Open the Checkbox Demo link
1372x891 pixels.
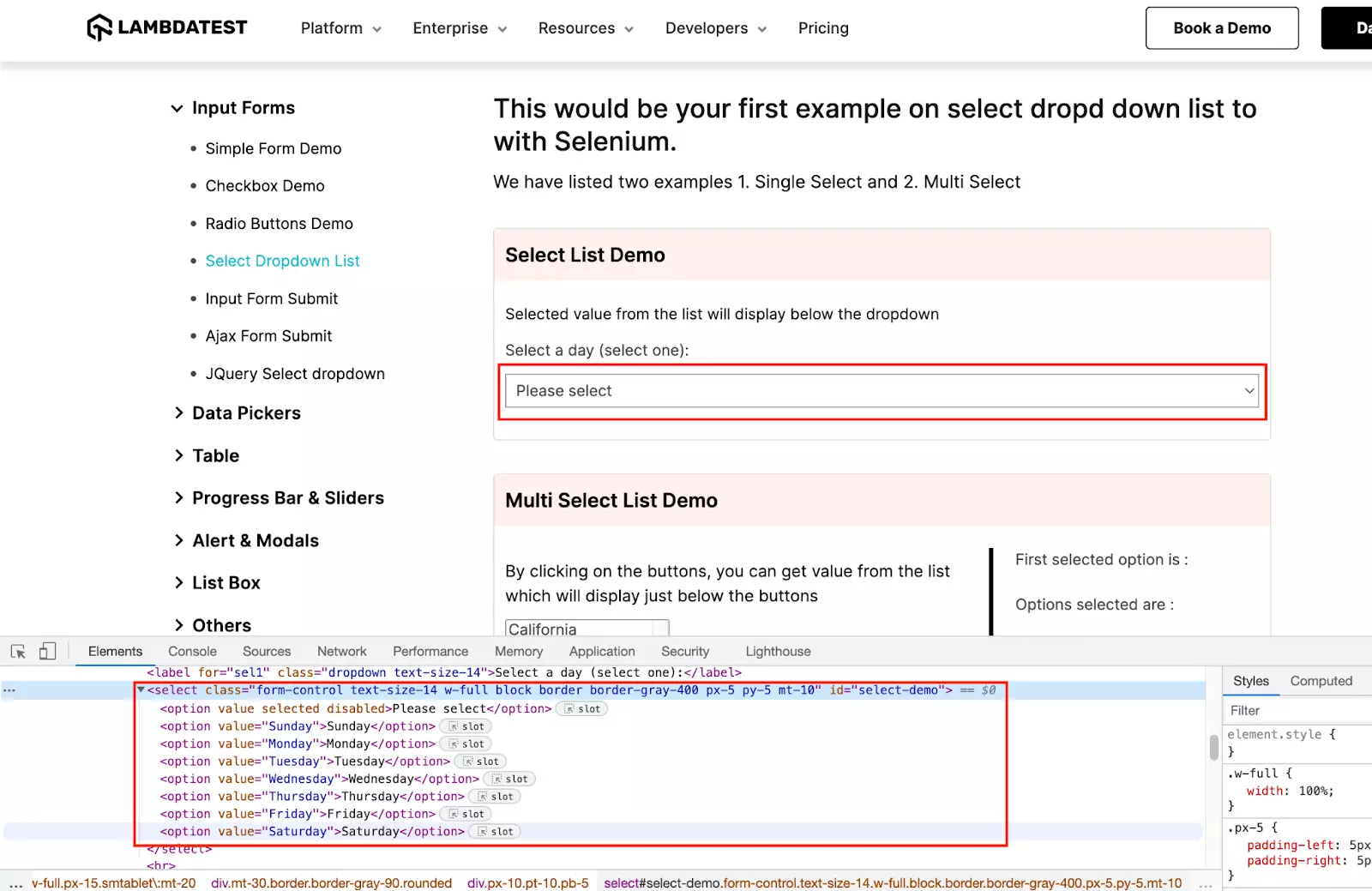(264, 185)
